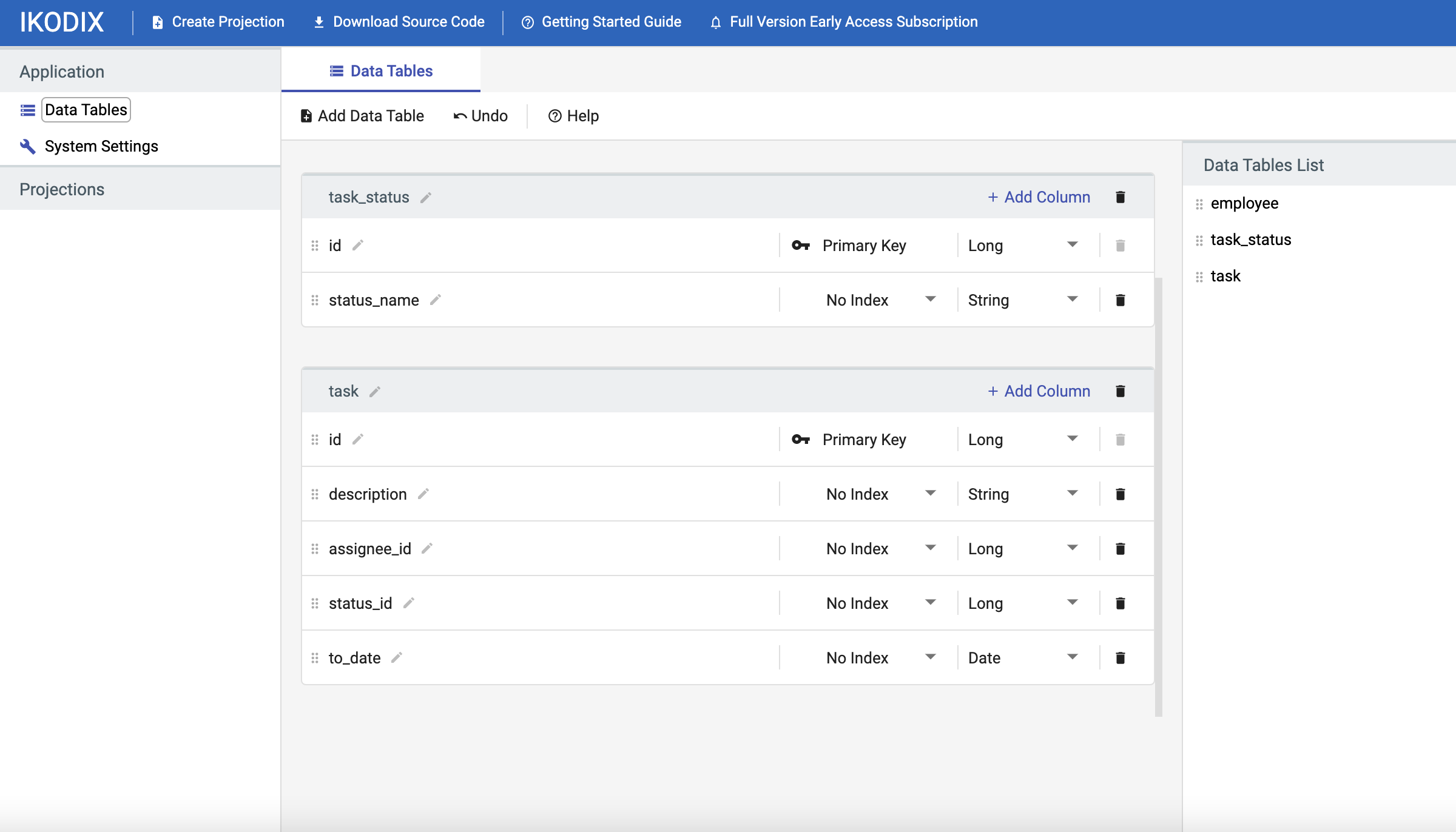Delete the whole task table
1456x832 pixels.
coord(1120,391)
